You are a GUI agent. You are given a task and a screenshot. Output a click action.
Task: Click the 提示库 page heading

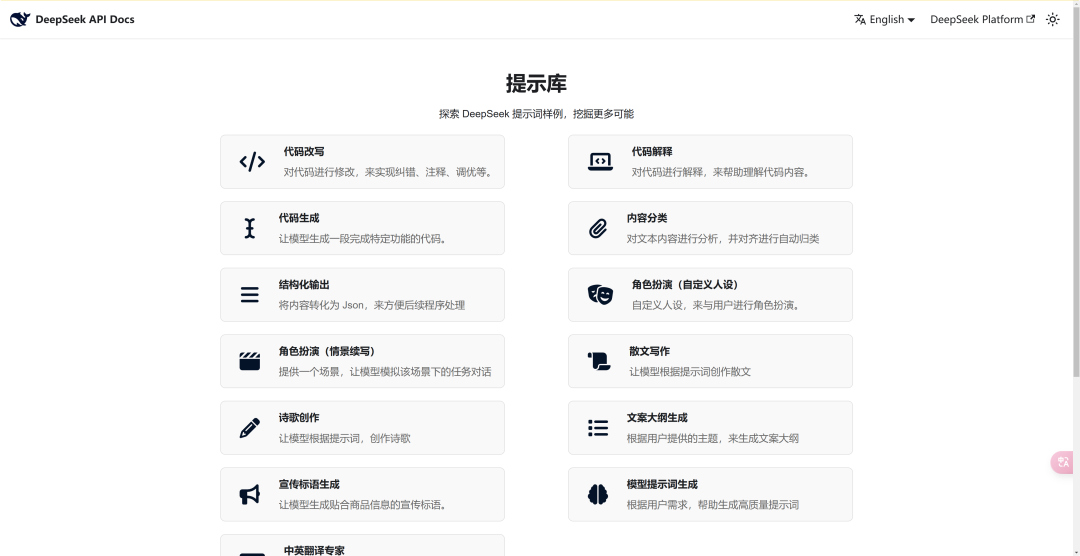pos(537,83)
